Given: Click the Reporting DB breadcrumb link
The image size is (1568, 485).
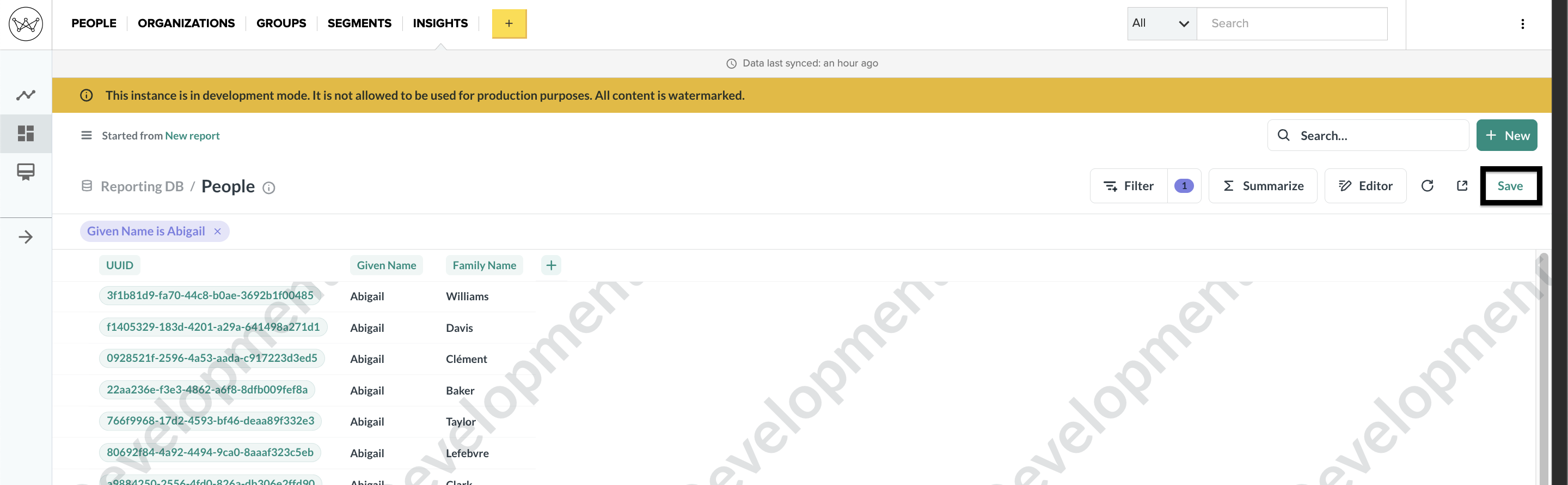Looking at the screenshot, I should click(142, 186).
